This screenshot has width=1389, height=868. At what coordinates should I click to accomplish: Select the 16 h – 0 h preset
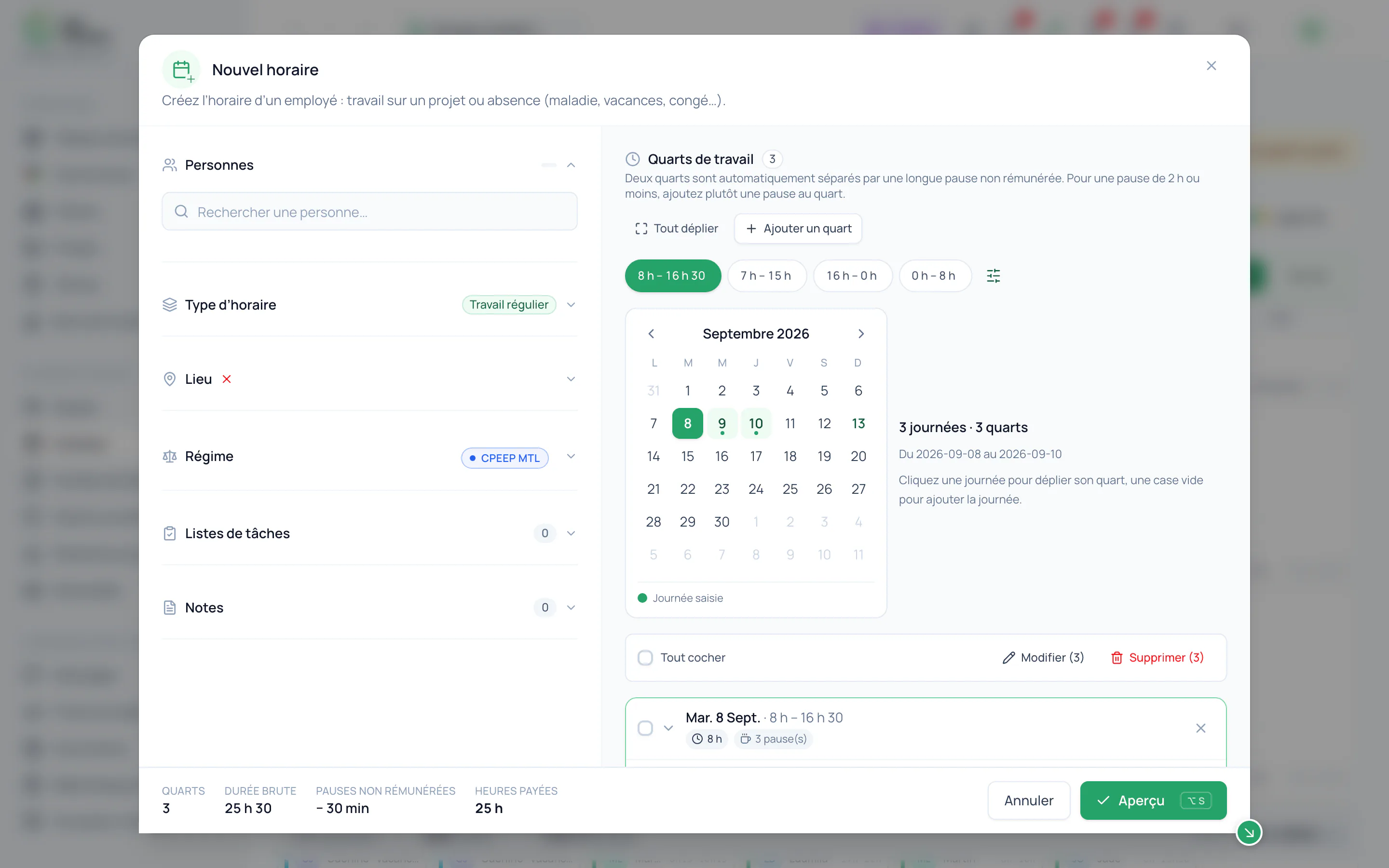[852, 275]
